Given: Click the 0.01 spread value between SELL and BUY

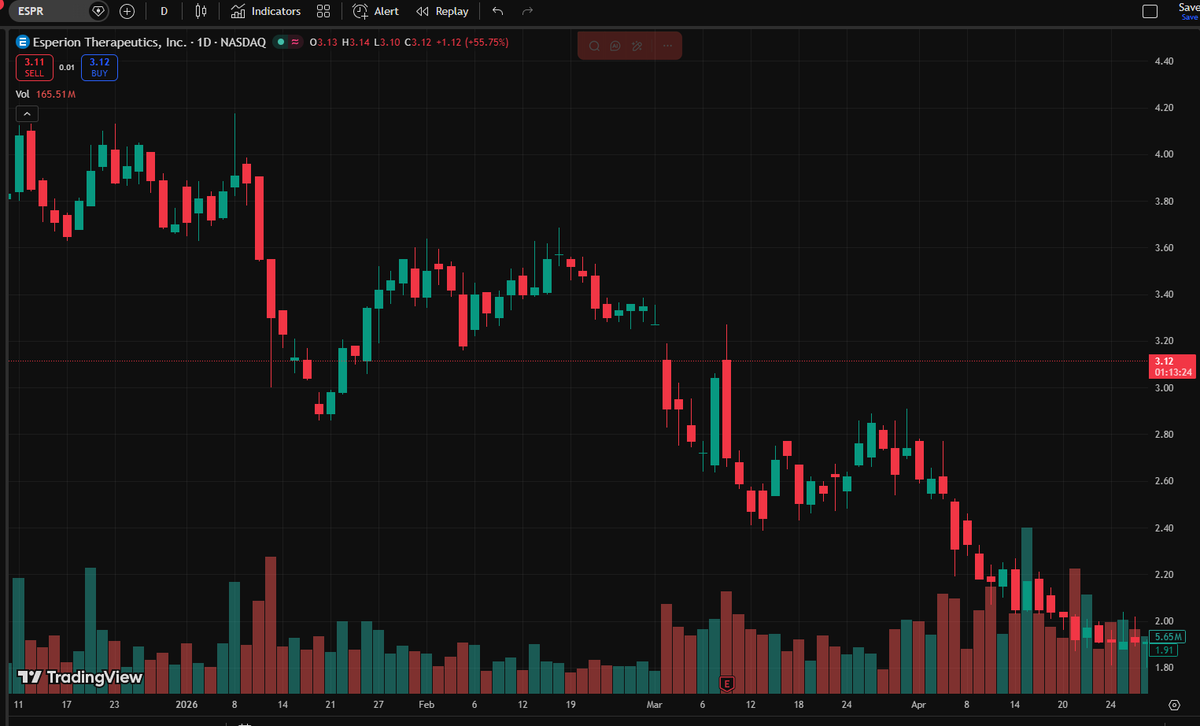Looking at the screenshot, I should 66,67.
